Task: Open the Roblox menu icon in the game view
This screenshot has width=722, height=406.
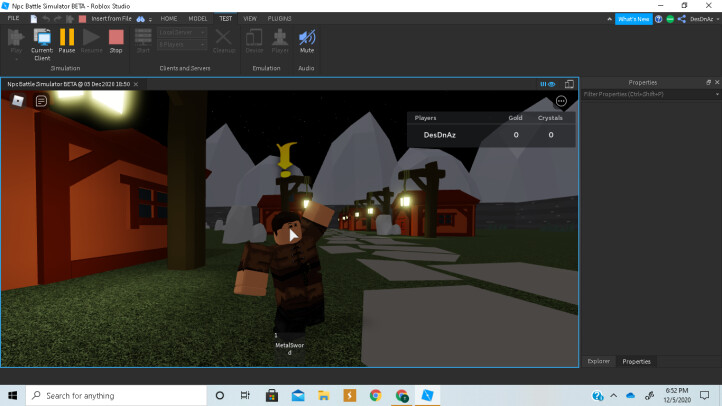Action: [x=17, y=101]
